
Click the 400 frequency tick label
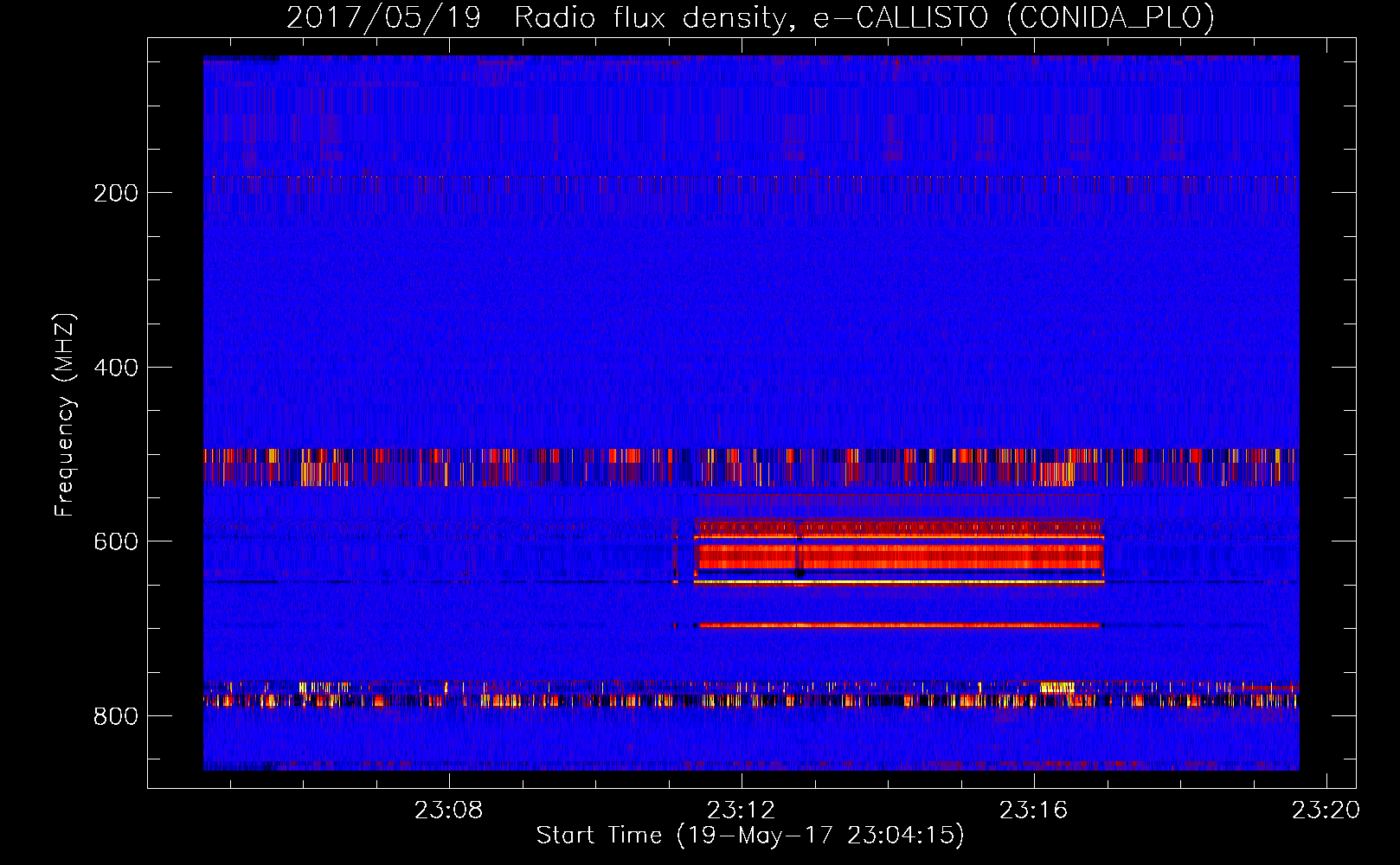point(116,368)
